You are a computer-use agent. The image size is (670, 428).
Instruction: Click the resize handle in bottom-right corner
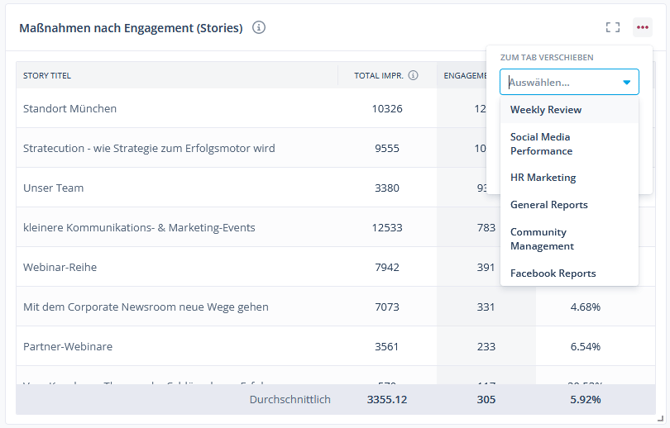coord(660,418)
